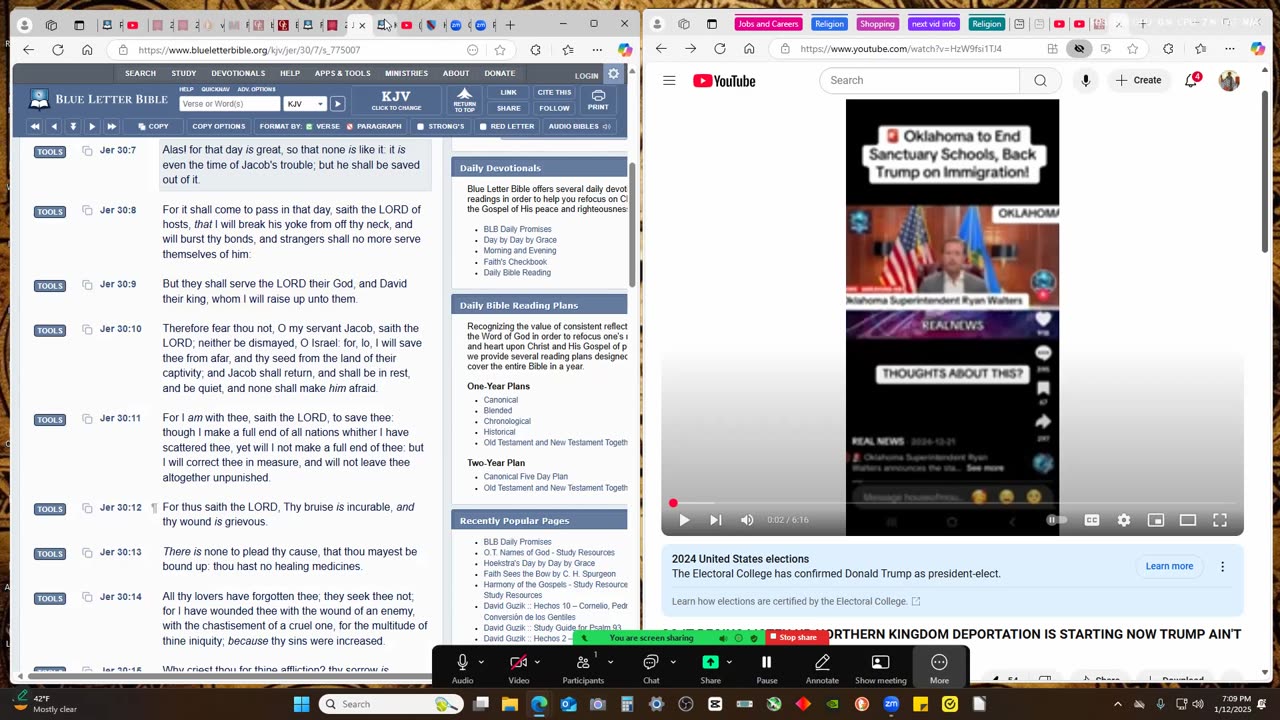Play the YouTube video
Image resolution: width=1280 pixels, height=720 pixels.
coord(684,520)
